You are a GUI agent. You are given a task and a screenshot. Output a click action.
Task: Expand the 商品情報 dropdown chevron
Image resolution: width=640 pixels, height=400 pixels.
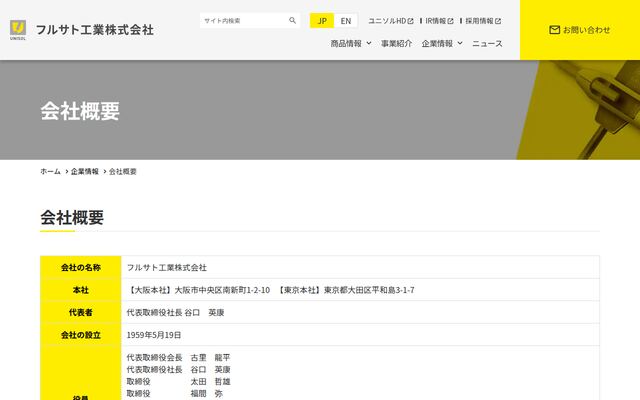(x=369, y=43)
